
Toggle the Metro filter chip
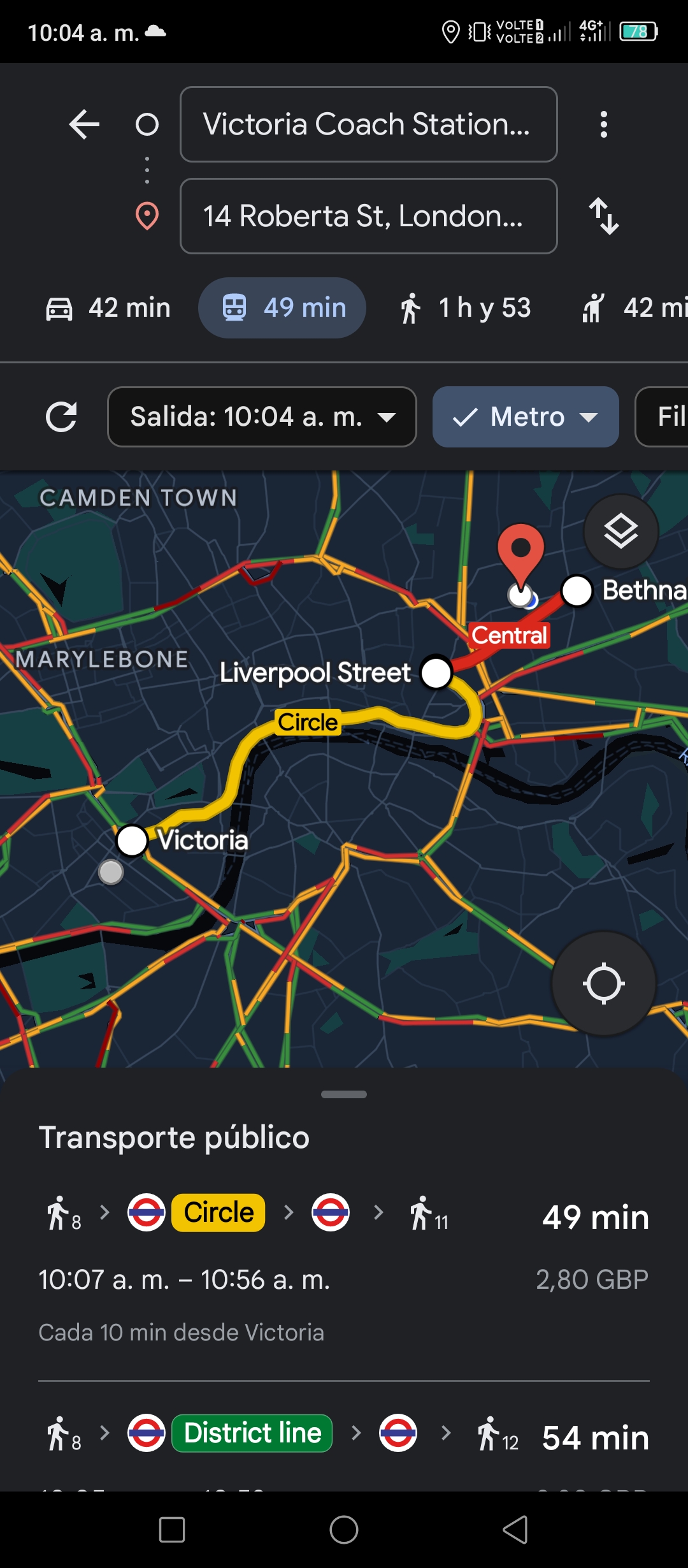[526, 417]
